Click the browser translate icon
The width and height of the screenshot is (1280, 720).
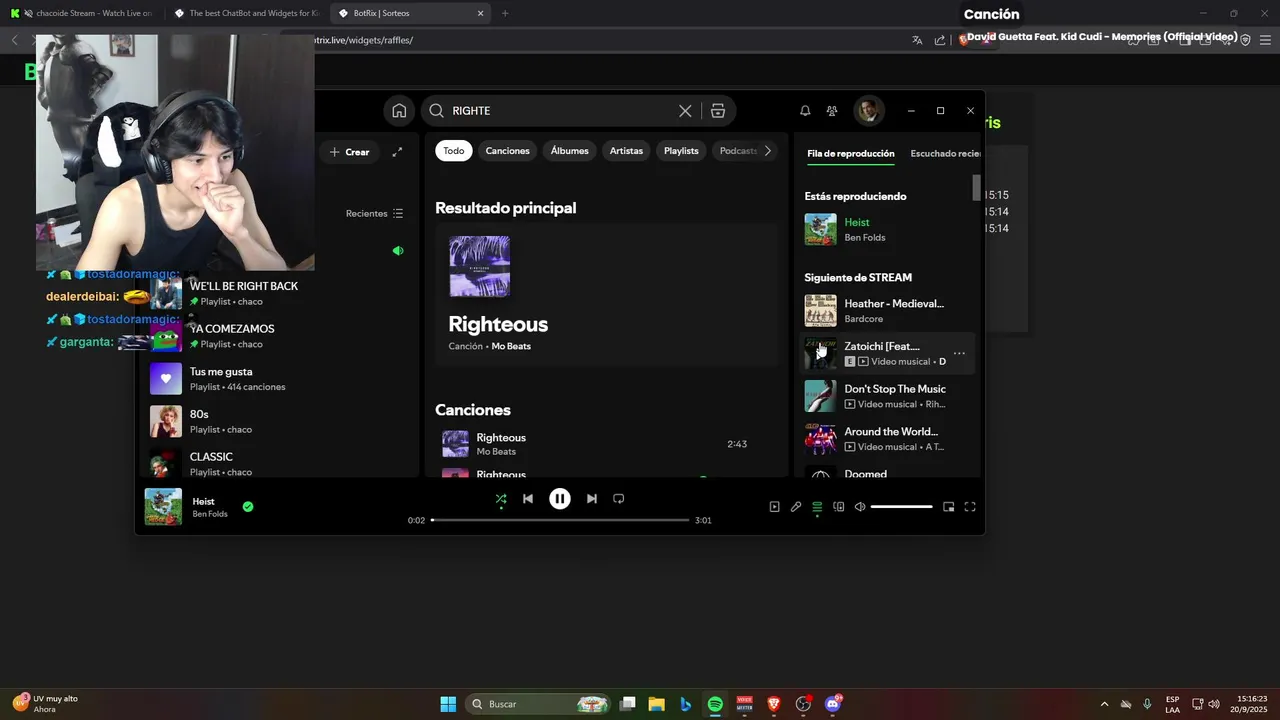pos(917,40)
